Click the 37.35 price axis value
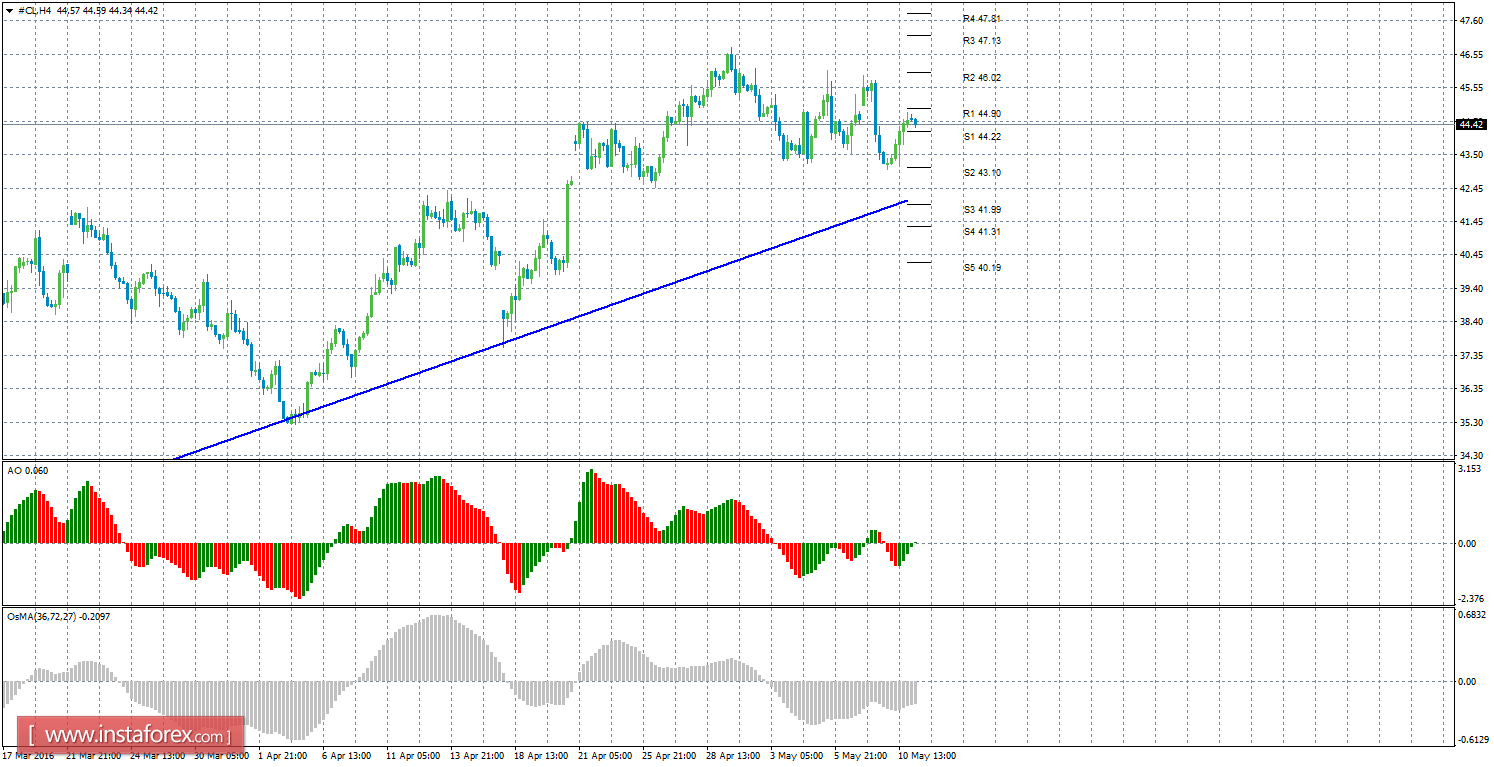Viewport: 1494px width, 767px height. pos(1471,355)
